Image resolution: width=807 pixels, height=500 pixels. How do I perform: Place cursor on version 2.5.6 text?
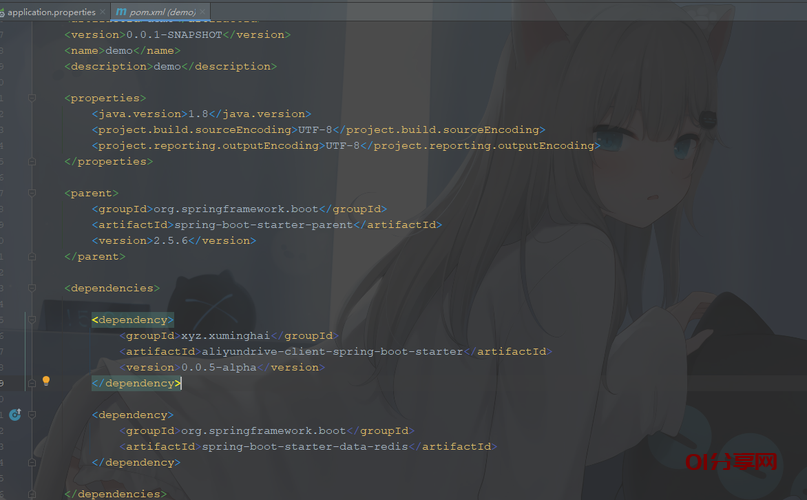172,241
